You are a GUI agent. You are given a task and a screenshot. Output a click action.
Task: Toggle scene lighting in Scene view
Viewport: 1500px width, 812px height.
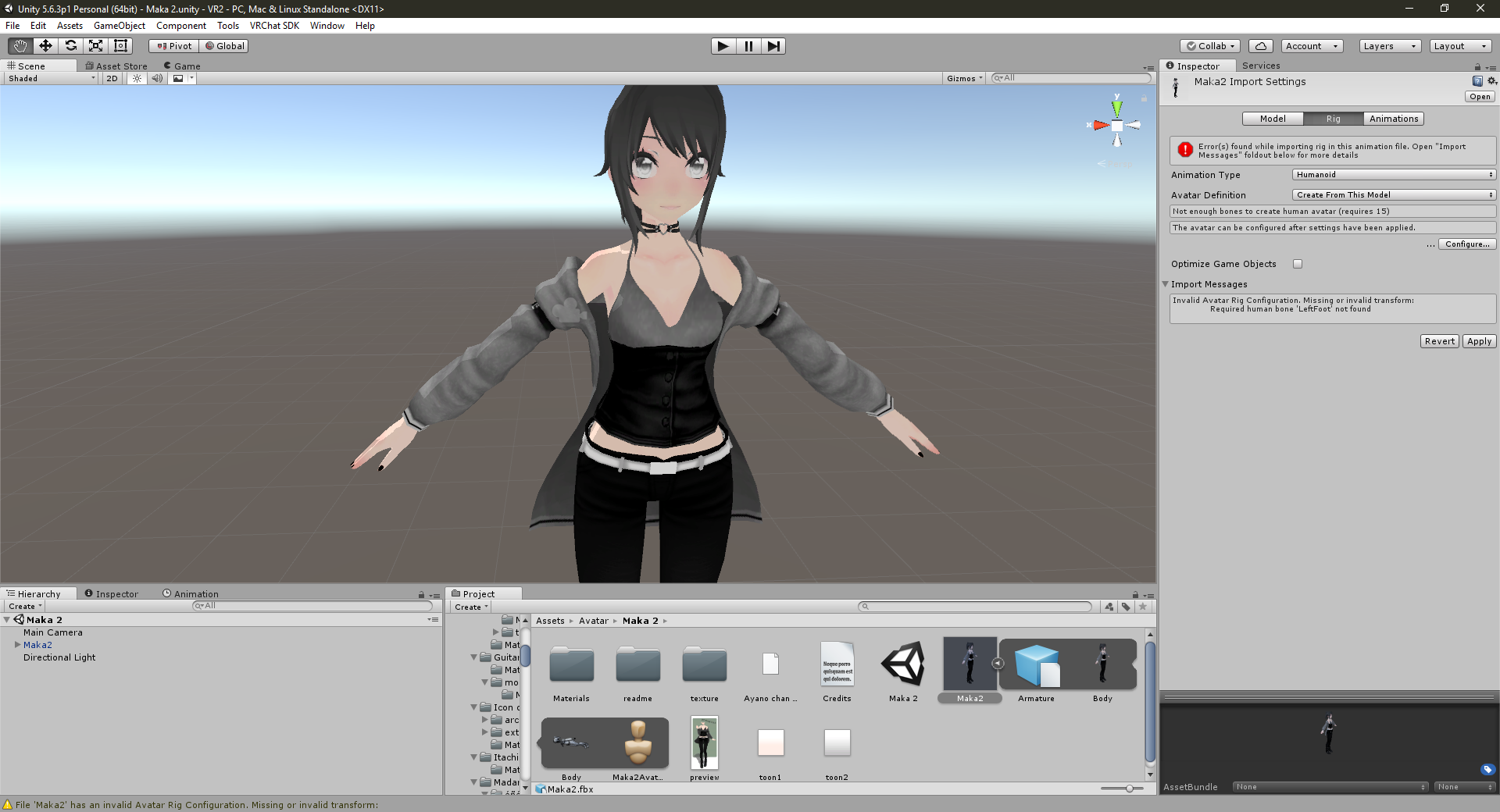point(137,78)
